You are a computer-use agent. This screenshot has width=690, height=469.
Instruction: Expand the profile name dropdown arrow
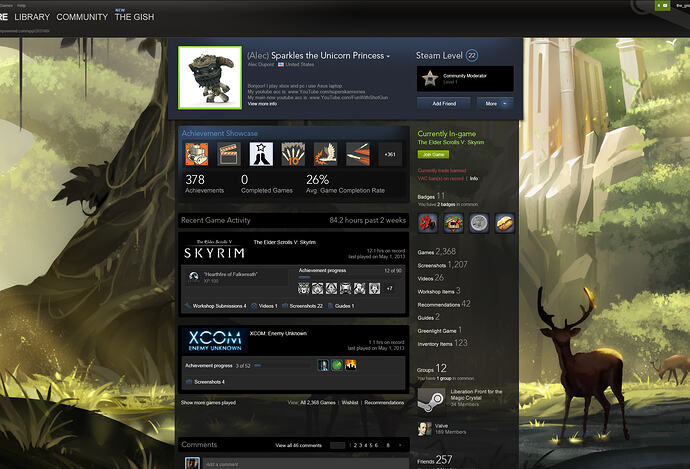point(388,56)
